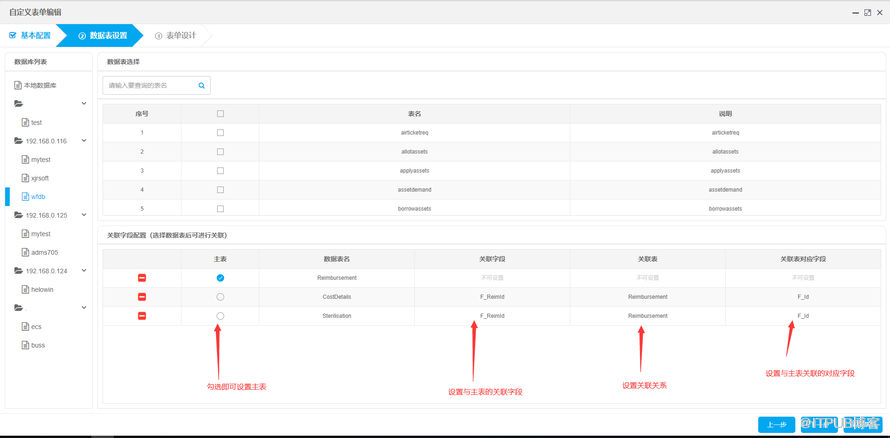The image size is (890, 438).
Task: Select mytest under 192.168.0.125
Action: pos(41,234)
